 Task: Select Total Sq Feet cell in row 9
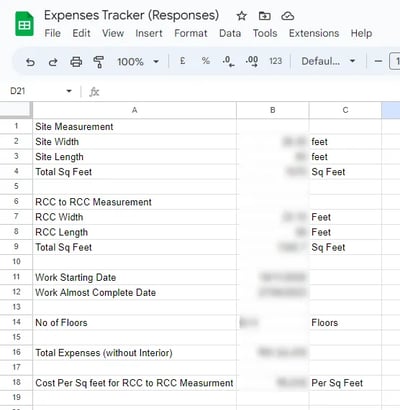(135, 247)
